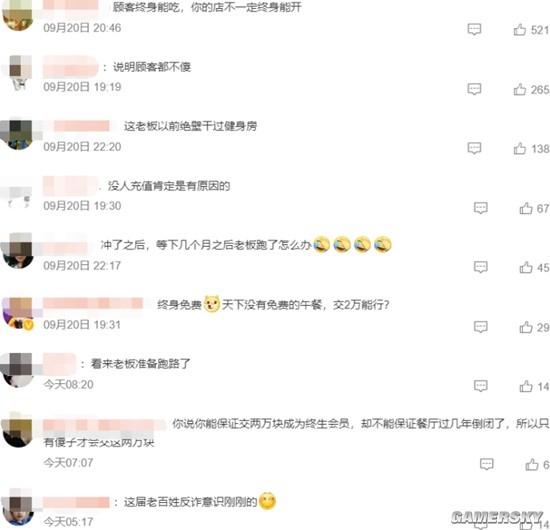Screen dimensions: 550x530
Task: Like the comment with 265 likes
Action: [x=519, y=89]
